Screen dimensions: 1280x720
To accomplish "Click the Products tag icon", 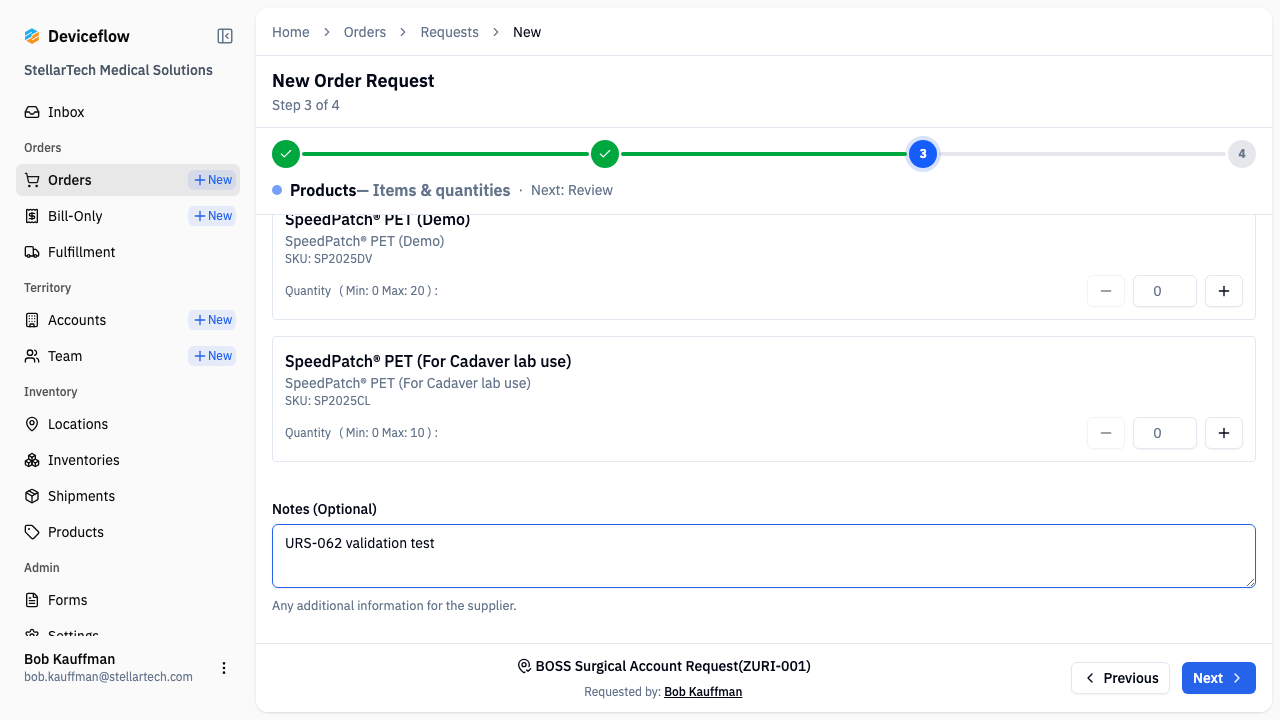I will click(x=32, y=532).
